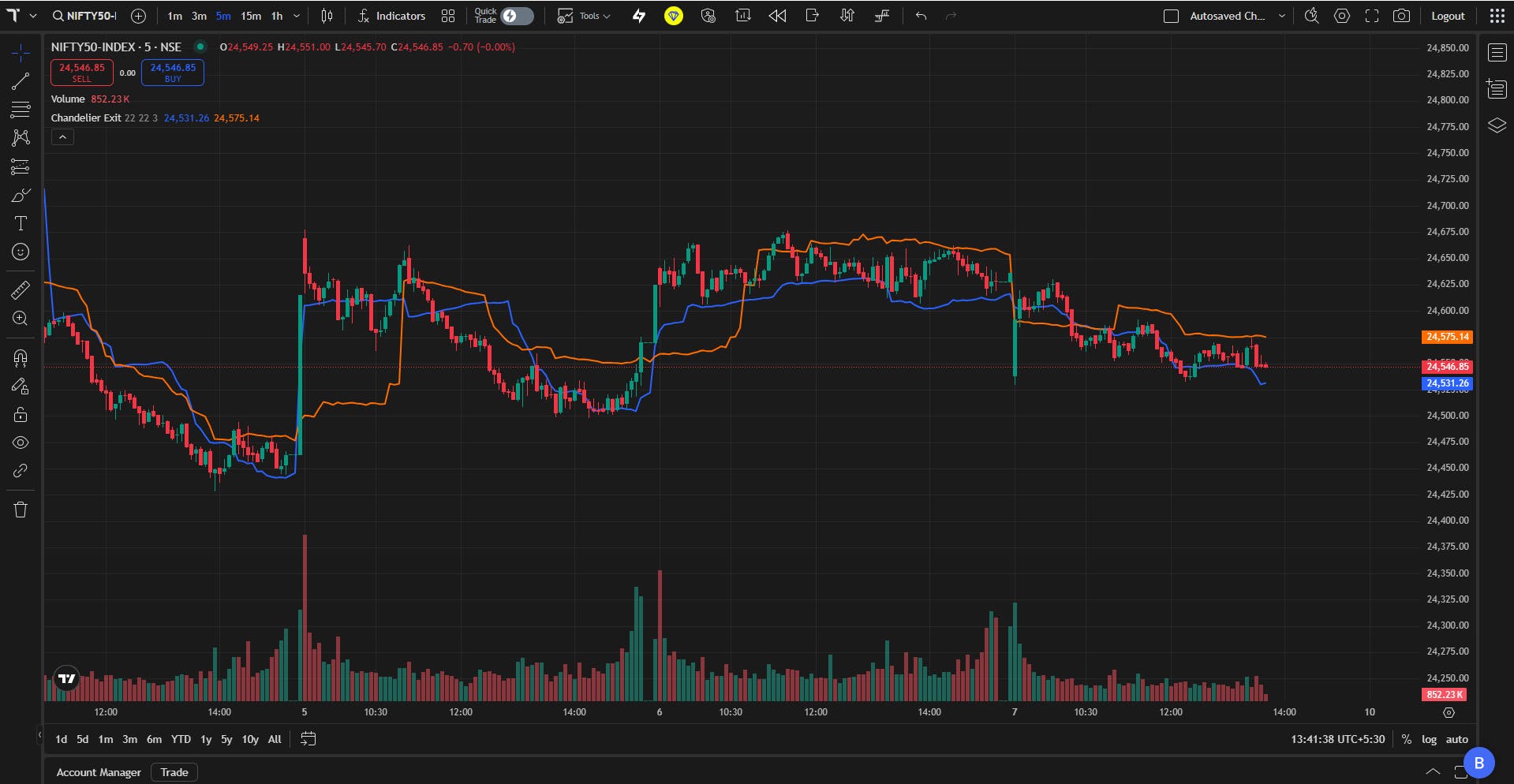The image size is (1514, 784).
Task: Open the time interval dropdown arrow after 1h
Action: coord(297,16)
